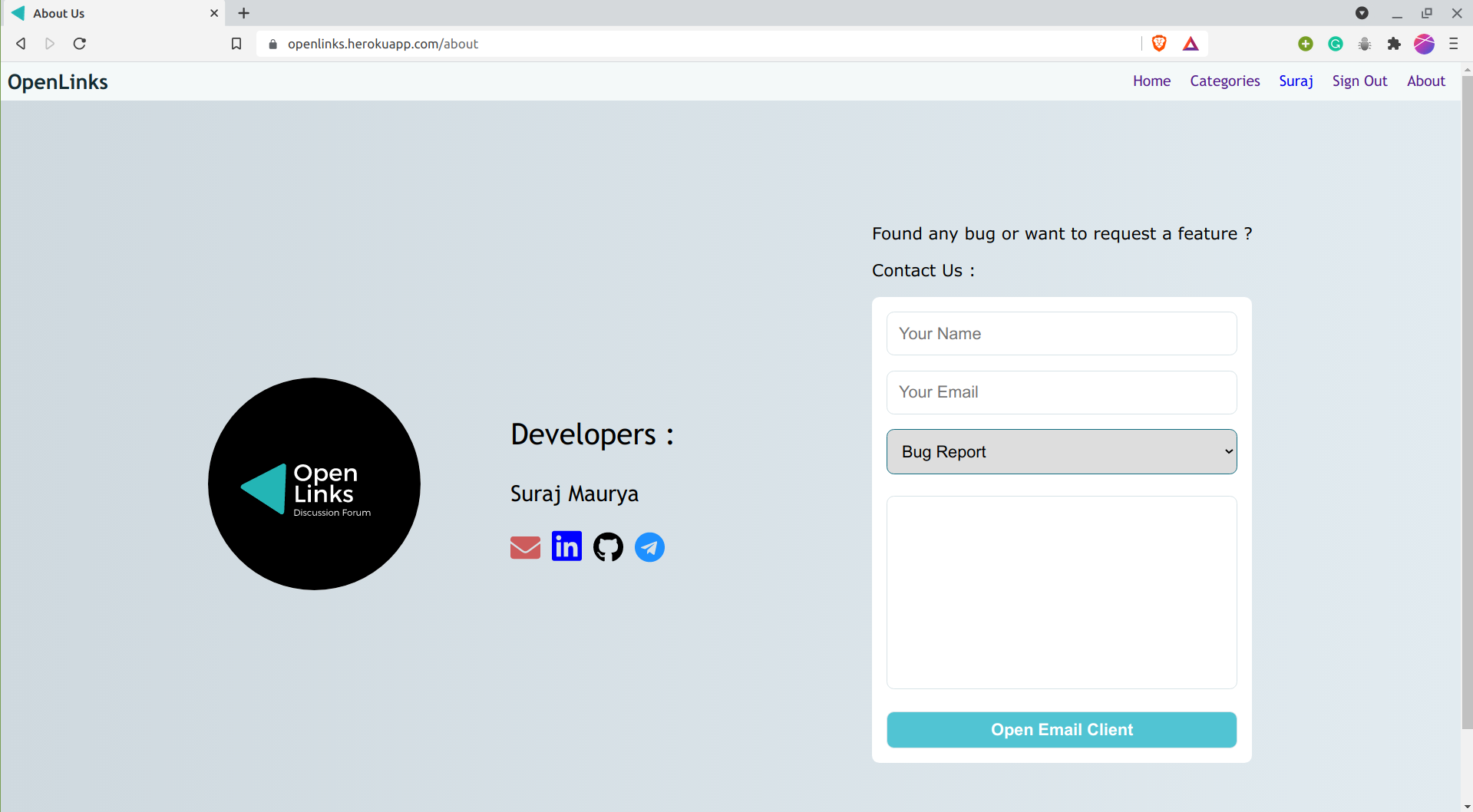The width and height of the screenshot is (1473, 812).
Task: Open the Grammarly extension icon
Action: (x=1336, y=44)
